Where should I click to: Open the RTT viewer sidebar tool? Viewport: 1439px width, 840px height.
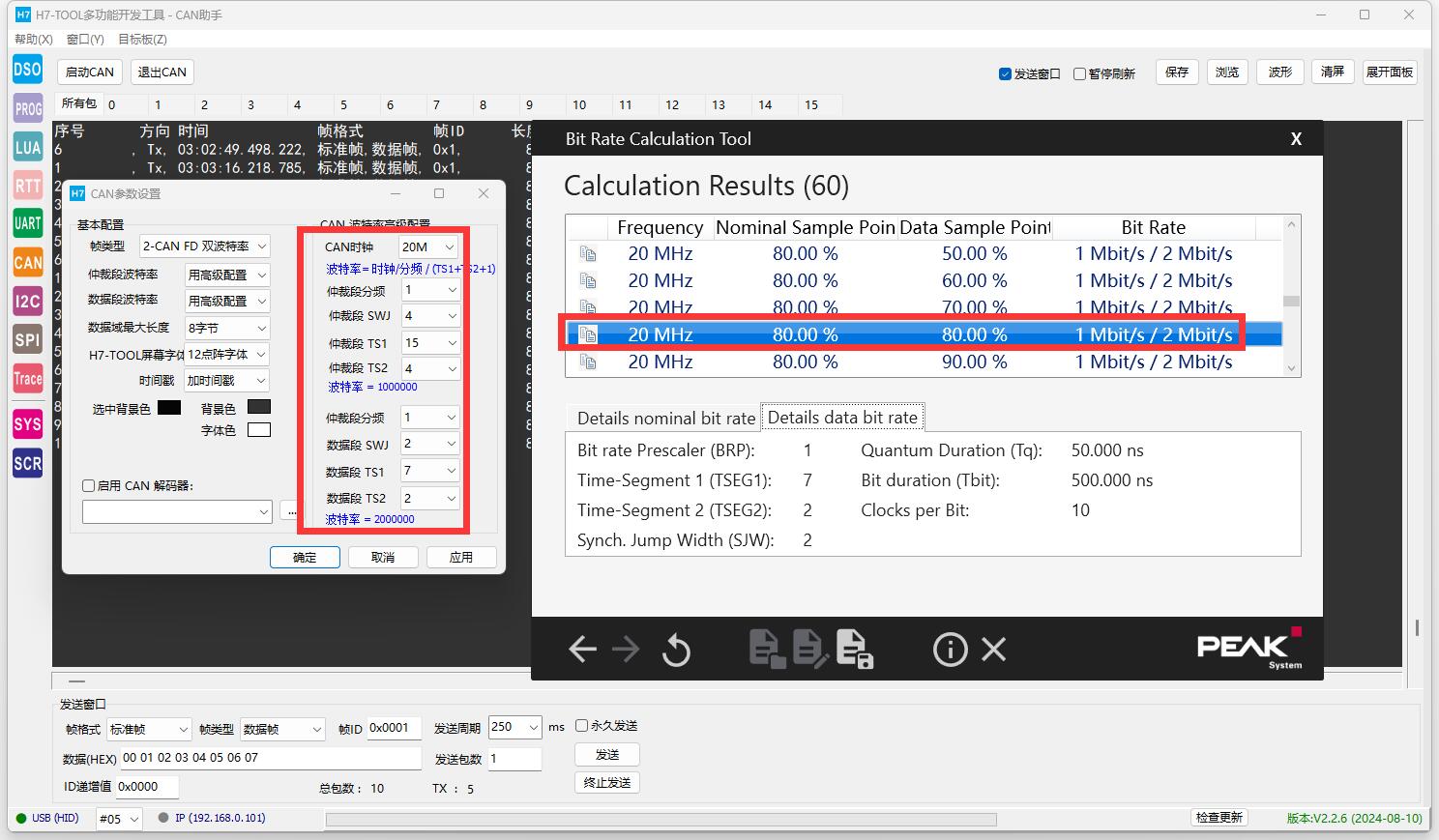tap(27, 186)
